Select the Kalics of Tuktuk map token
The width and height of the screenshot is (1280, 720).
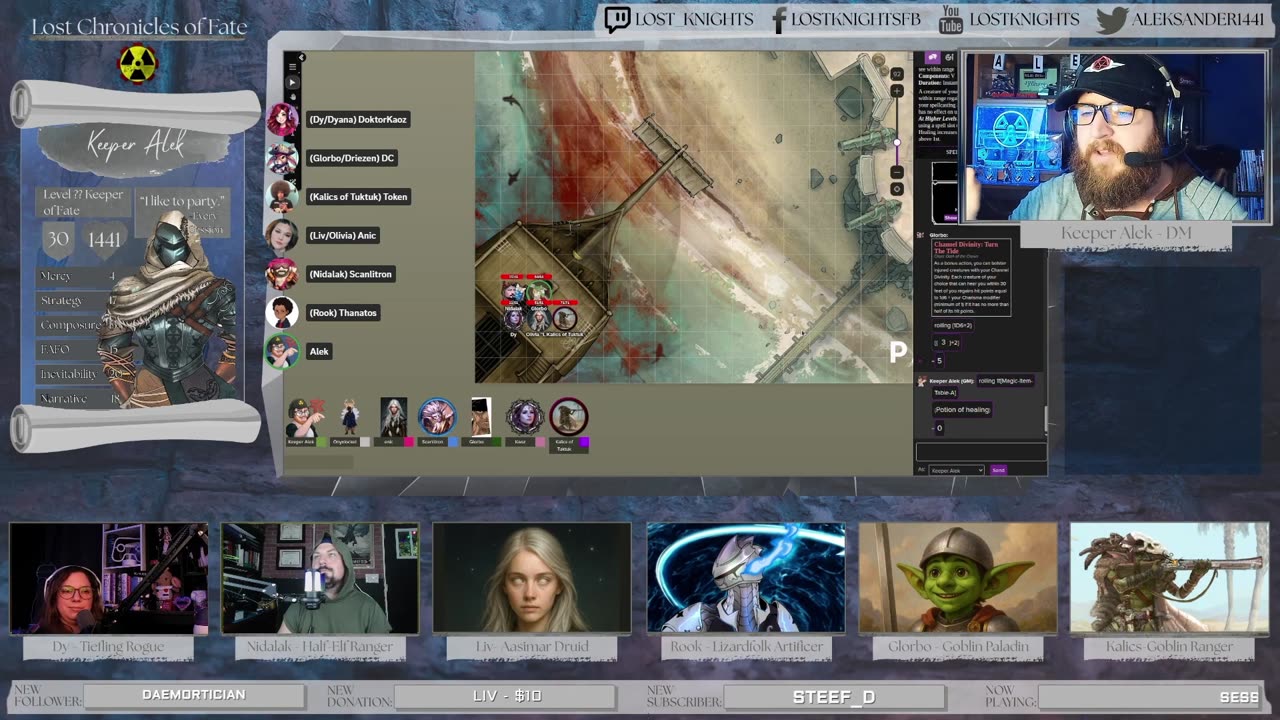point(565,319)
